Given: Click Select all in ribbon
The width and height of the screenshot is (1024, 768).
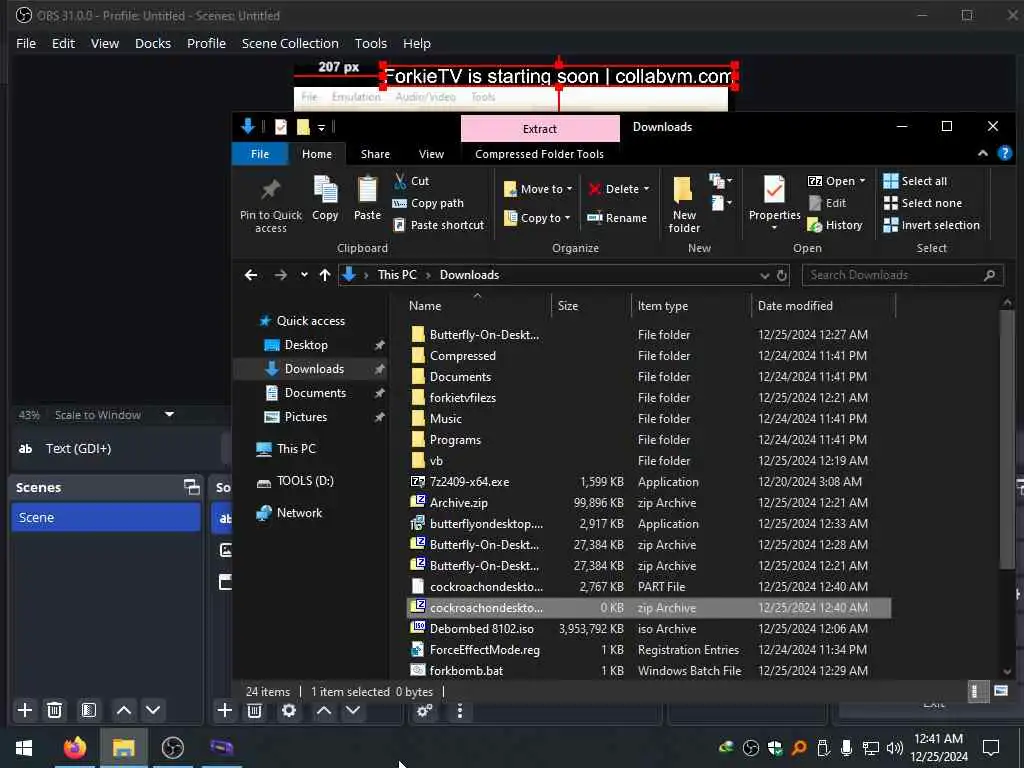Looking at the screenshot, I should pos(915,181).
